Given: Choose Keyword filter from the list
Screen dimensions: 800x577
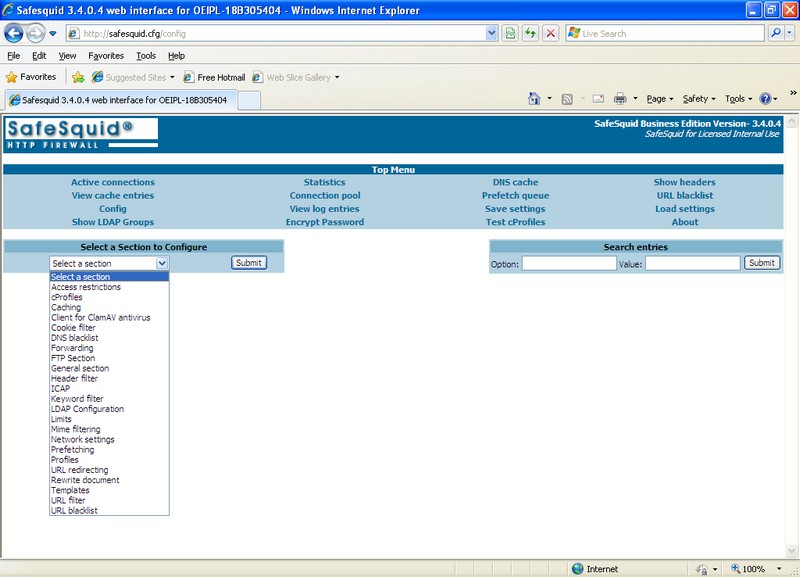Looking at the screenshot, I should pos(109,398).
